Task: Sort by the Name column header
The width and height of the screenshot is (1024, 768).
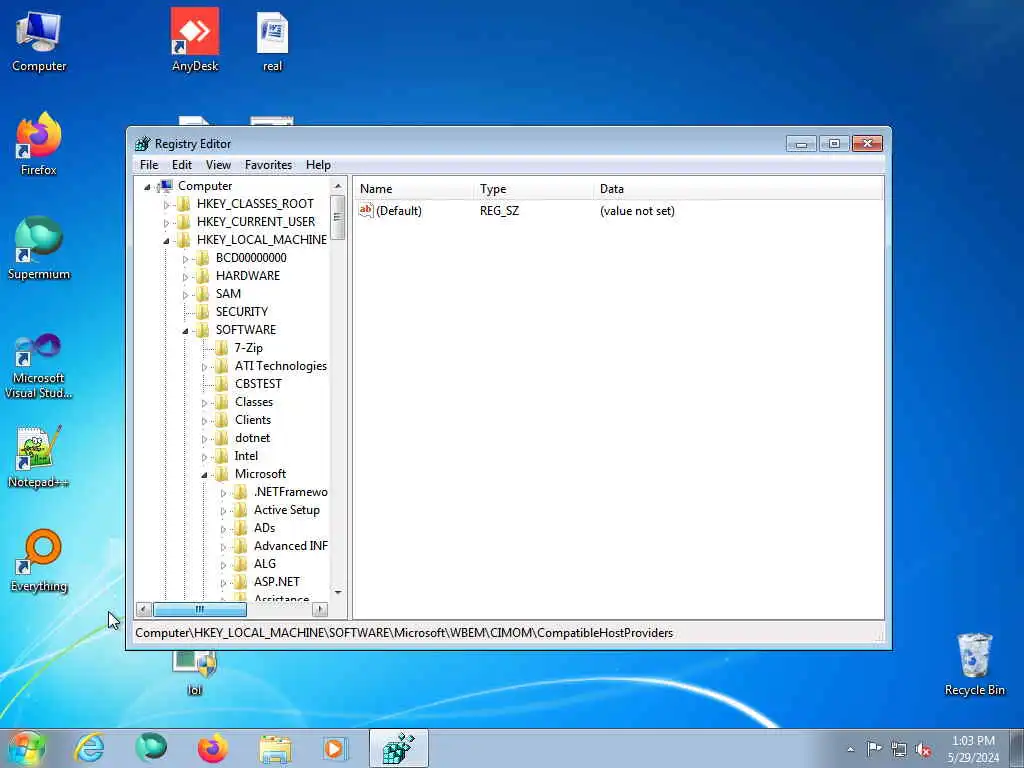Action: coord(414,189)
